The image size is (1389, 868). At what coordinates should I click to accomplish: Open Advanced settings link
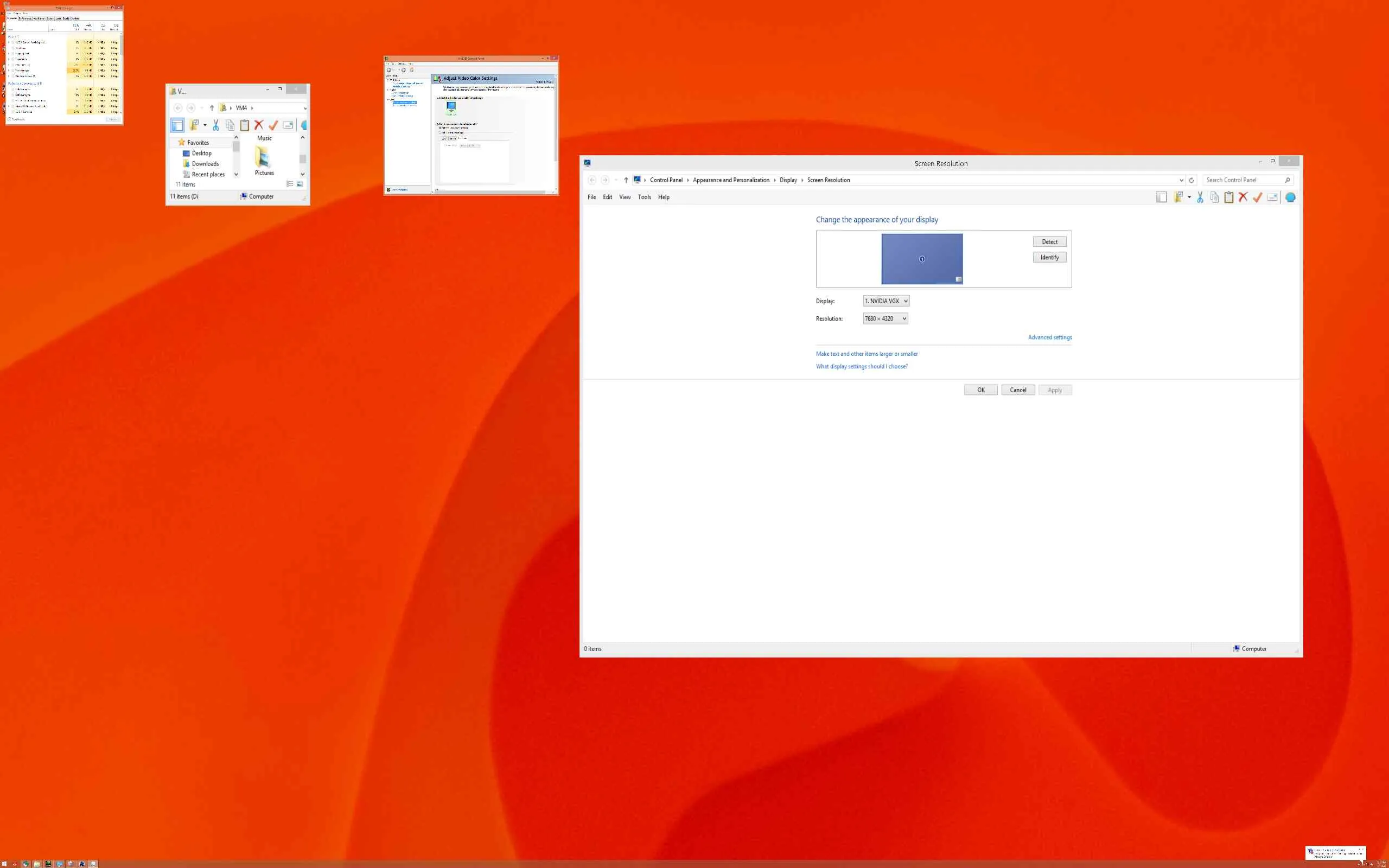1049,337
